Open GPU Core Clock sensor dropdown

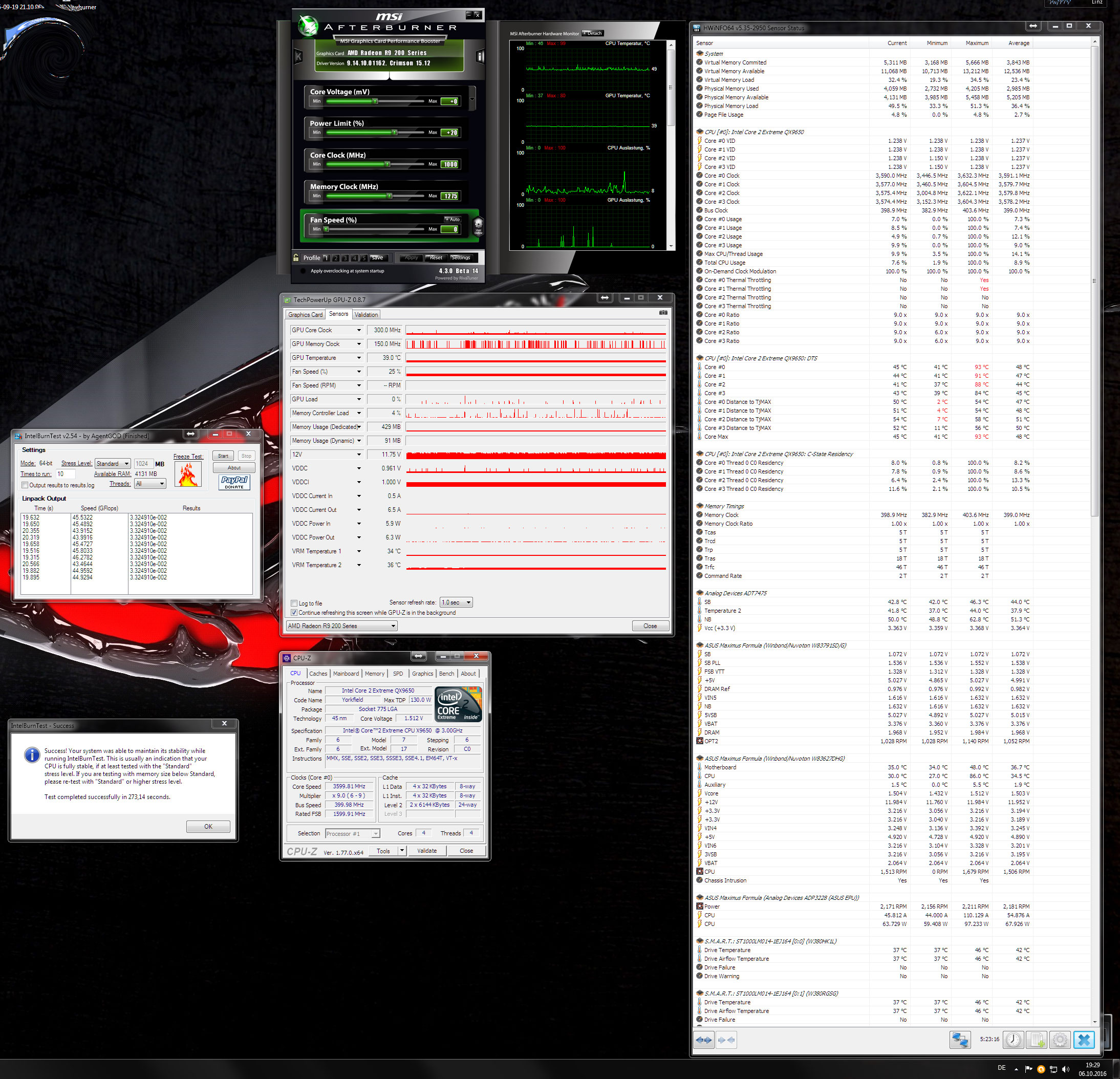pyautogui.click(x=359, y=330)
